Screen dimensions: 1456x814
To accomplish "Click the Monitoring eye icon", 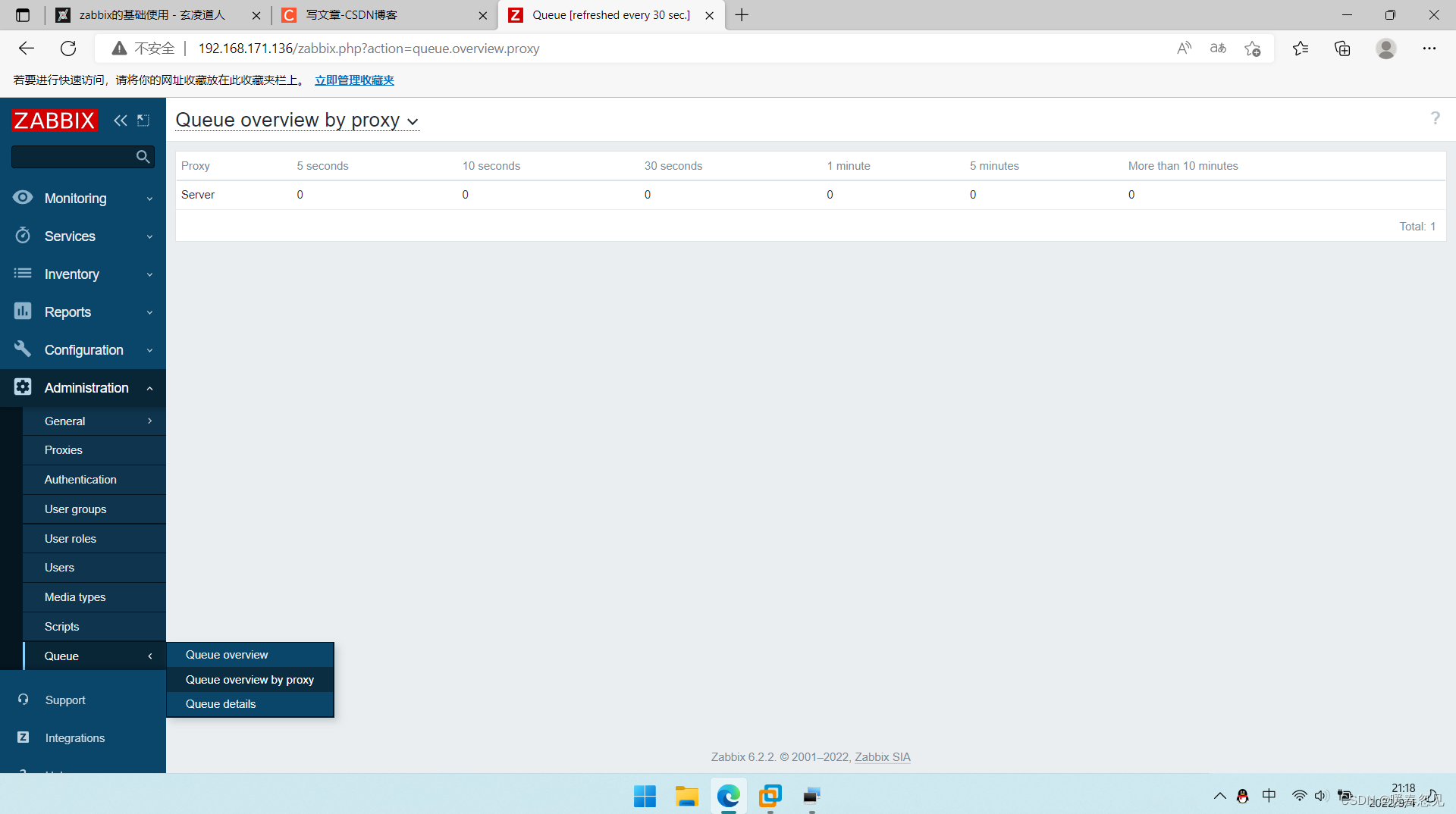I will click(x=23, y=198).
